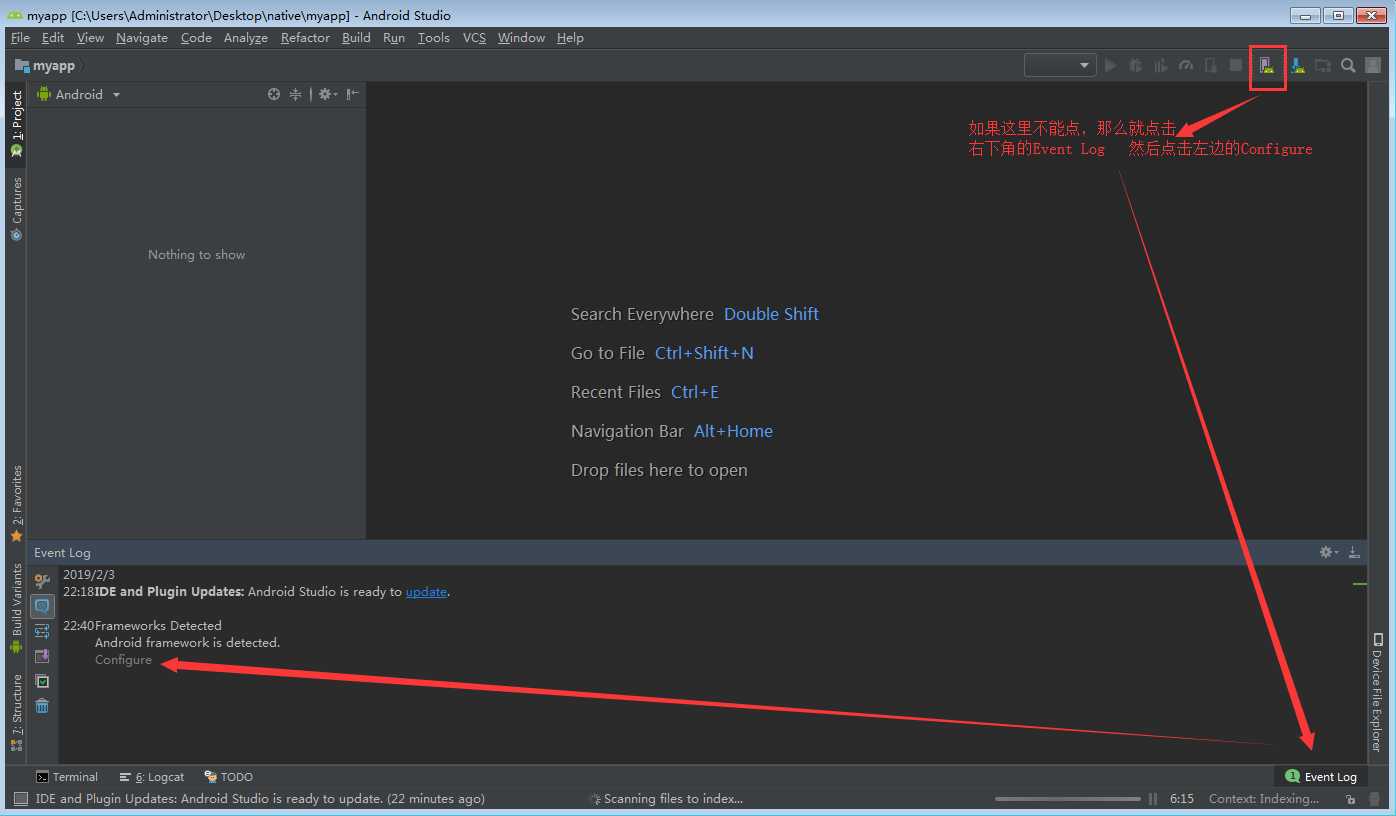1396x816 pixels.
Task: Click the Stop square icon in toolbar
Action: 1236,66
